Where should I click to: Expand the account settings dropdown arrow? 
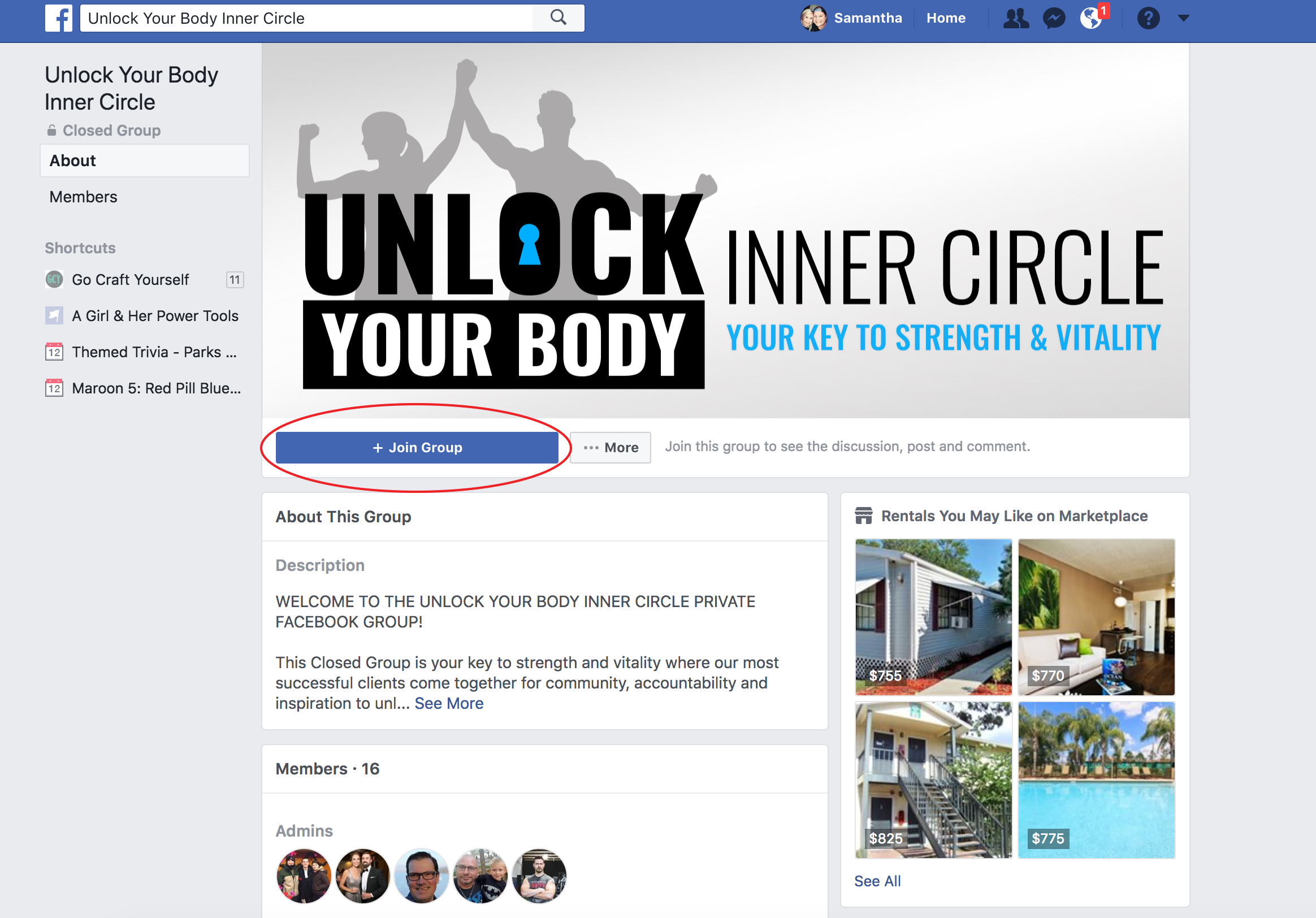pyautogui.click(x=1184, y=18)
